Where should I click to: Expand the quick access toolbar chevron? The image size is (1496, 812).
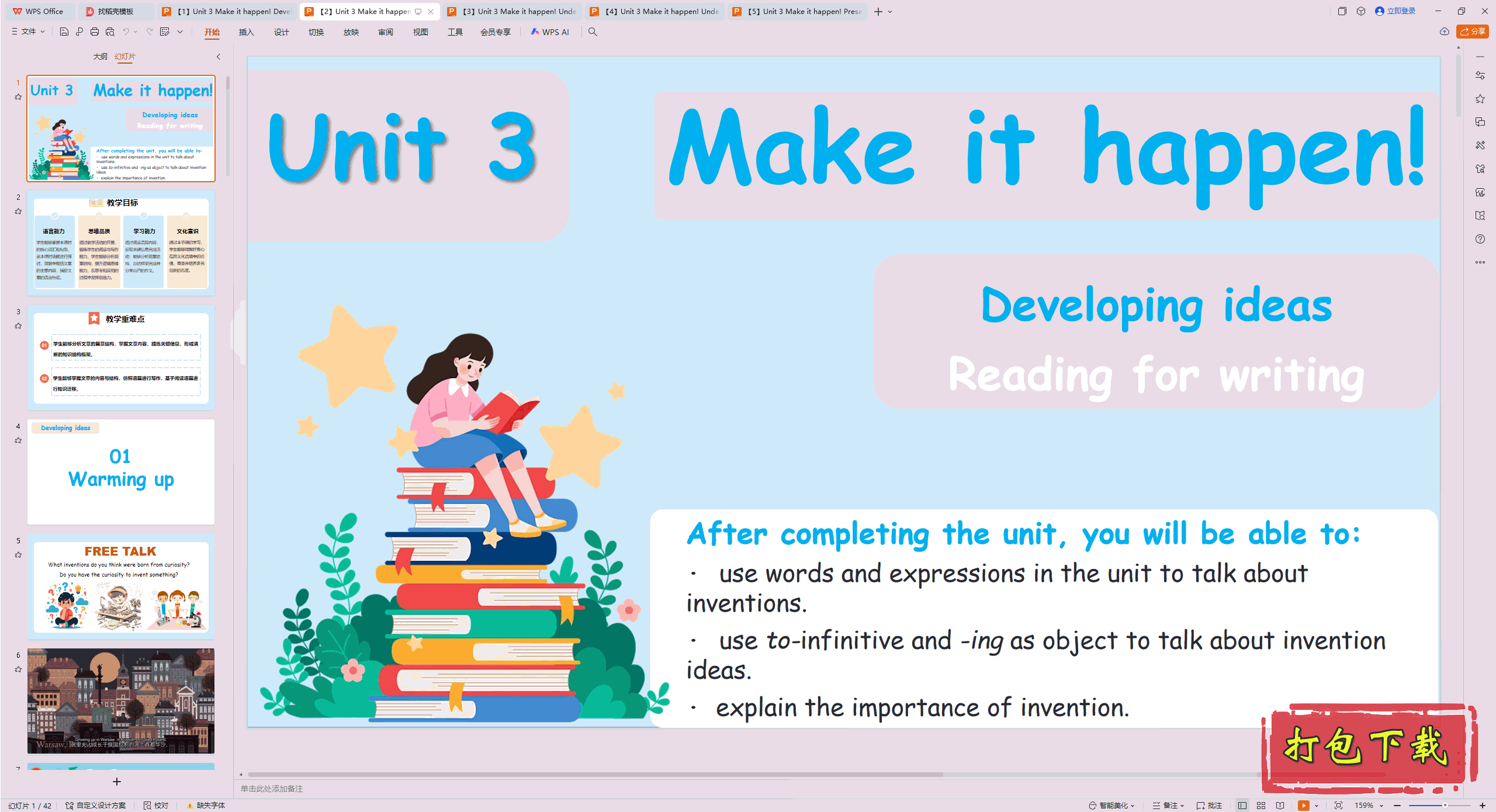click(x=180, y=32)
